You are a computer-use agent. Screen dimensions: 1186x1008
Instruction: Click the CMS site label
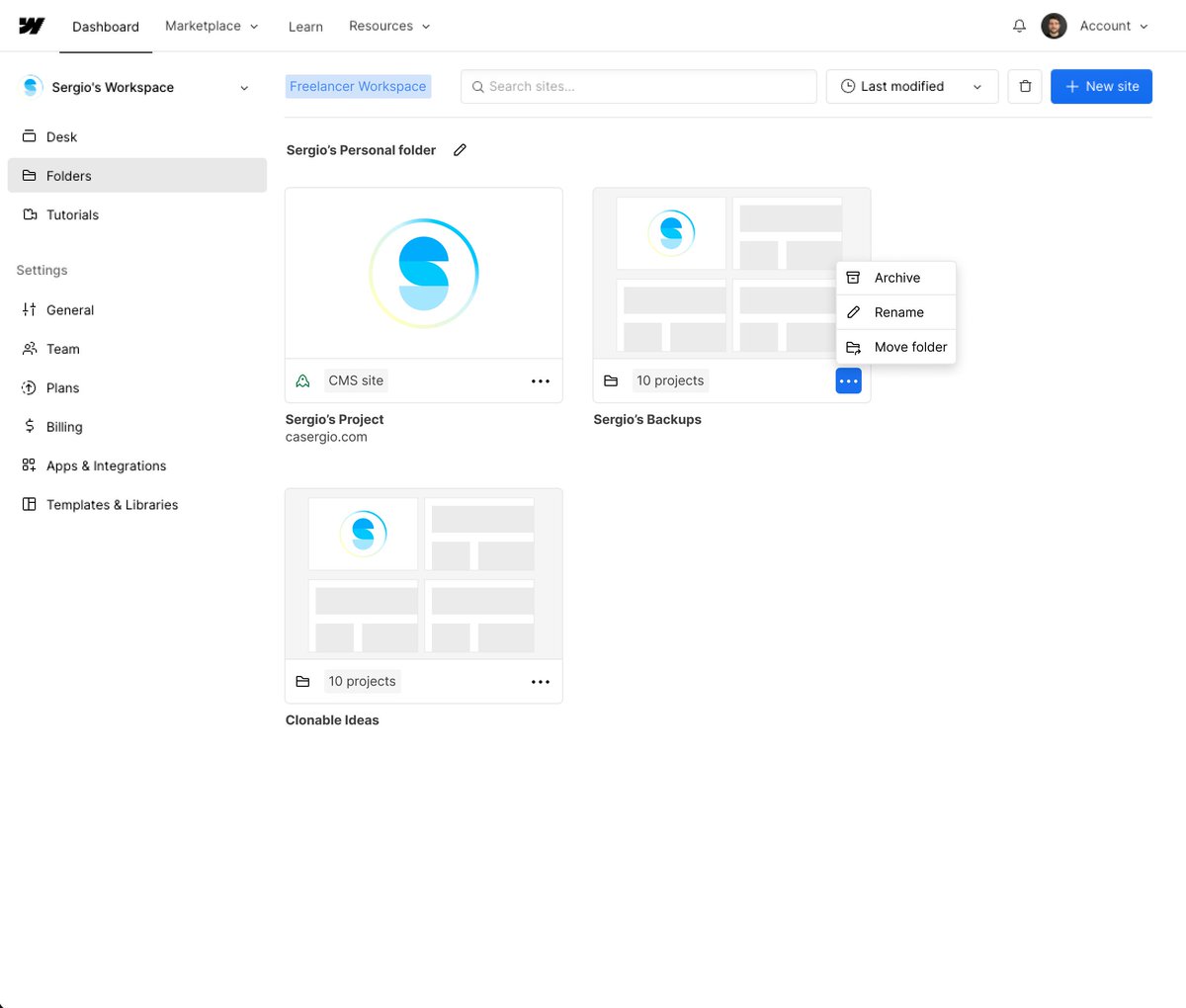[356, 380]
